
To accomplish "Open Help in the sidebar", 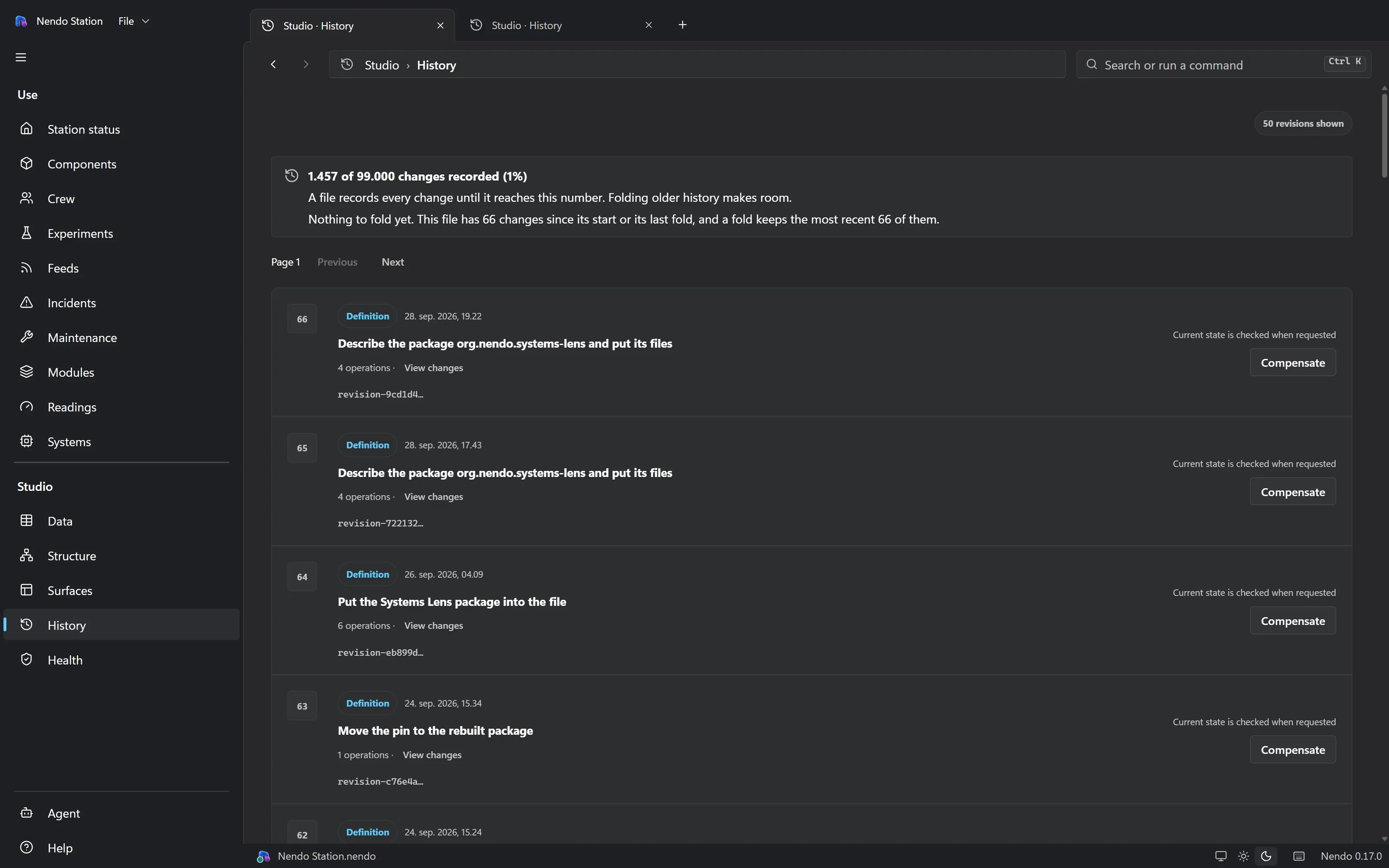I will pos(121,848).
